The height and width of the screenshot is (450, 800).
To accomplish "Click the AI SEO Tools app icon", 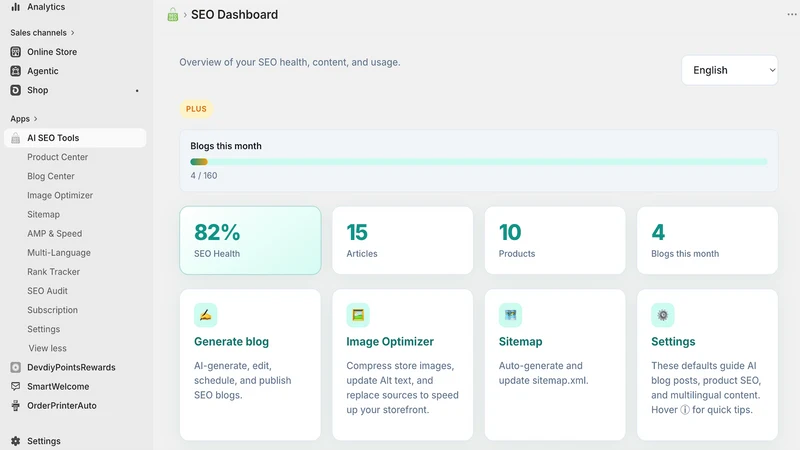I will [16, 138].
